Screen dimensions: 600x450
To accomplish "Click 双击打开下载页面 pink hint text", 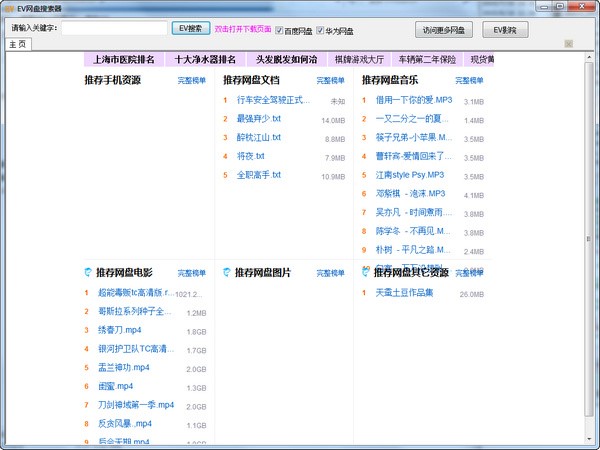I will click(x=243, y=29).
